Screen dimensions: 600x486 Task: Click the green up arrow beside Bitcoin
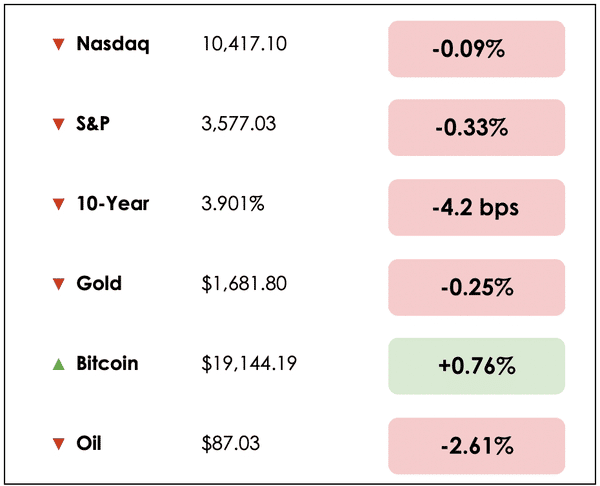click(x=58, y=363)
